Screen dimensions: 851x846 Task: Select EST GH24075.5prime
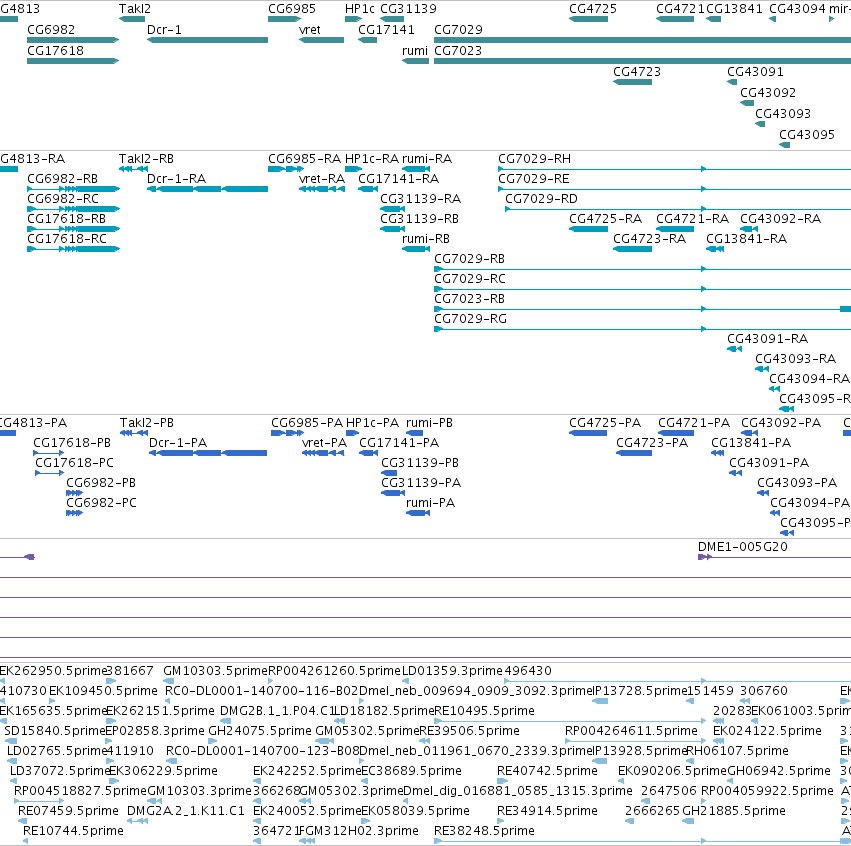[x=213, y=741]
